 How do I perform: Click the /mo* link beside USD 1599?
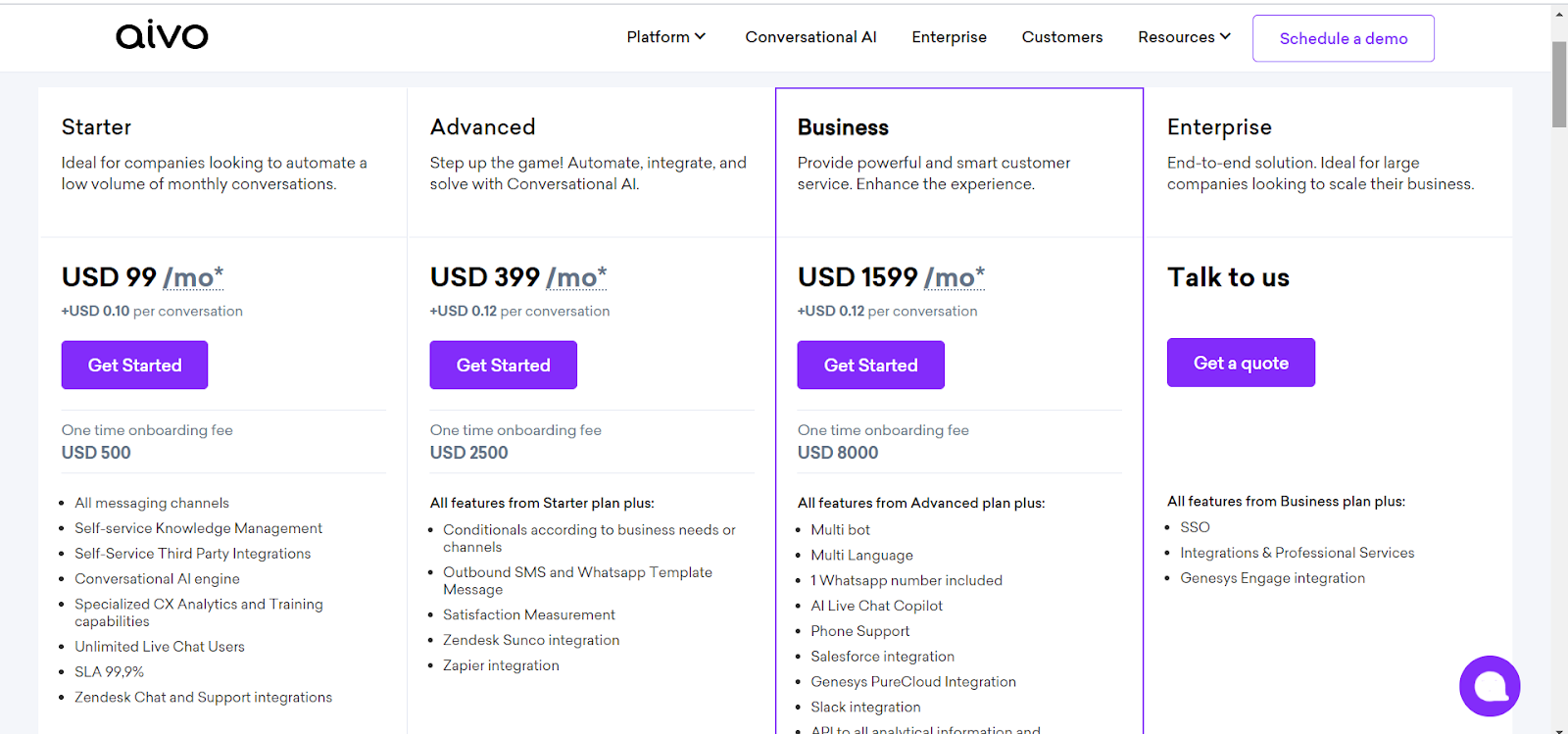click(955, 277)
